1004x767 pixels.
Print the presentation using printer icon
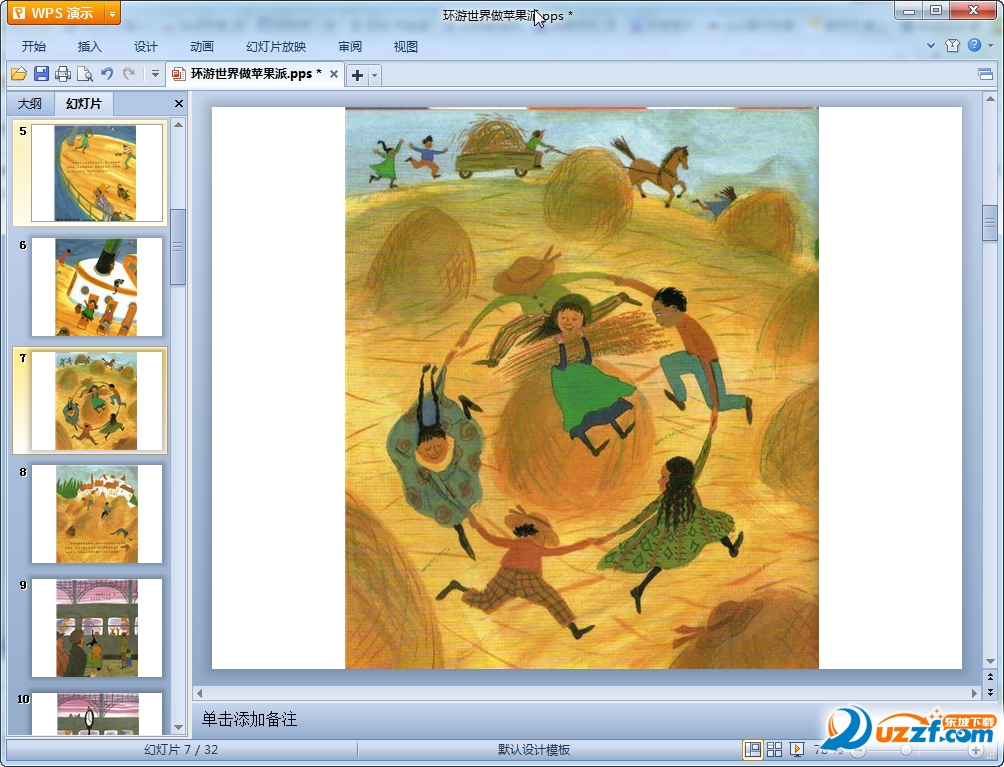click(63, 74)
